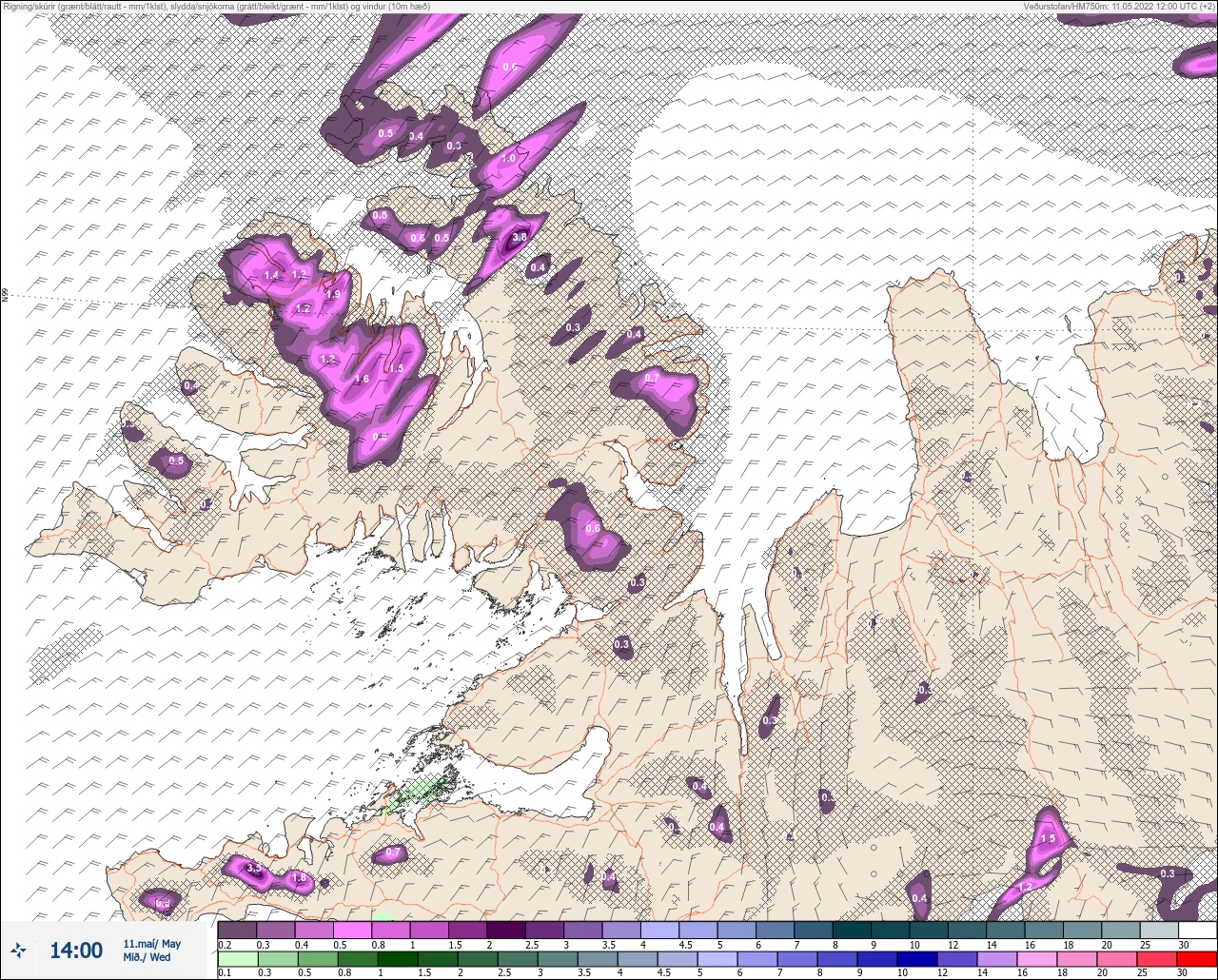The height and width of the screenshot is (980, 1218).
Task: Click the '11.maí/ May' date label
Action: coord(152,944)
